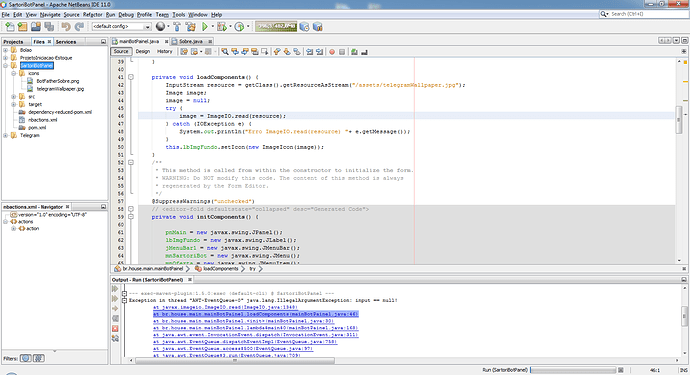
Task: Click Stop Macro Recording editor icon
Action: coord(342,52)
